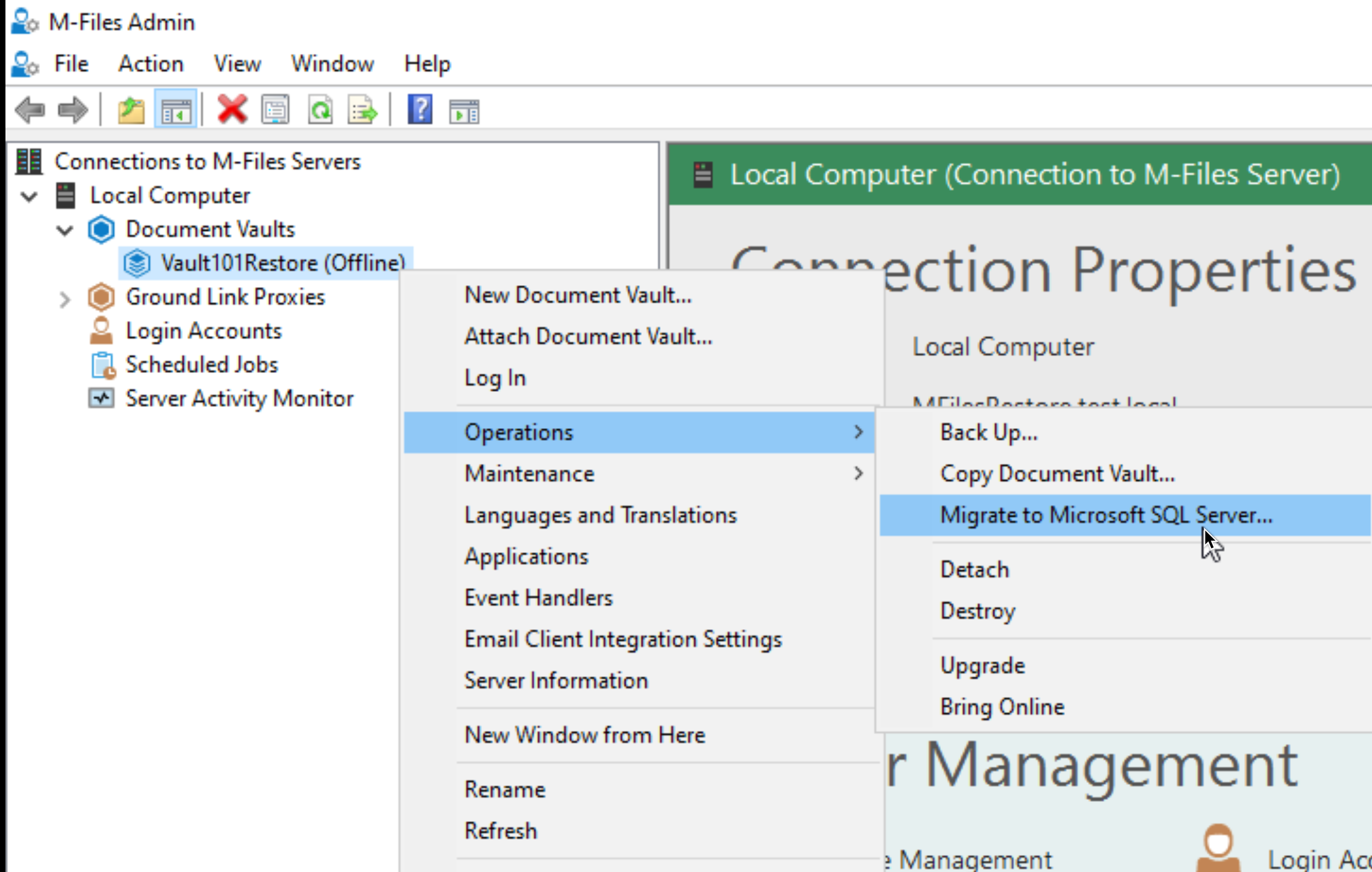Select Ground Link Proxies tree label
Screen dimensions: 1372x872
click(225, 297)
